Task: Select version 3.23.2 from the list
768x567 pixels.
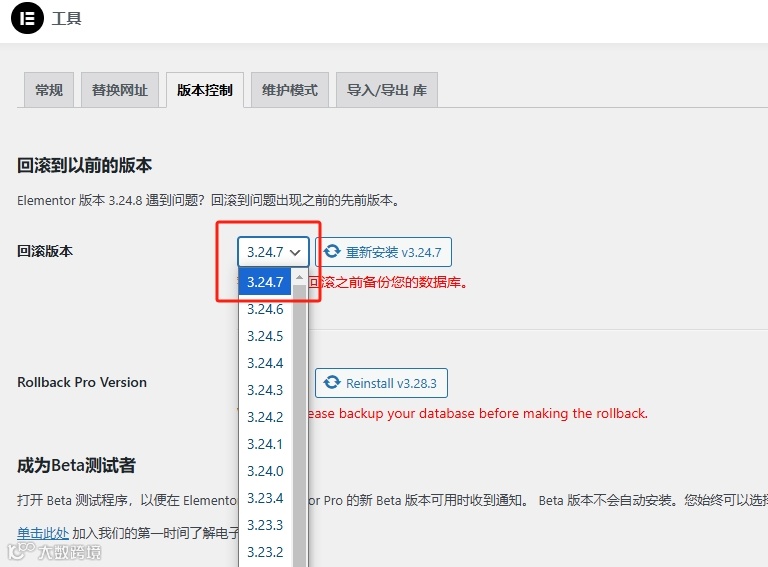Action: (x=265, y=552)
